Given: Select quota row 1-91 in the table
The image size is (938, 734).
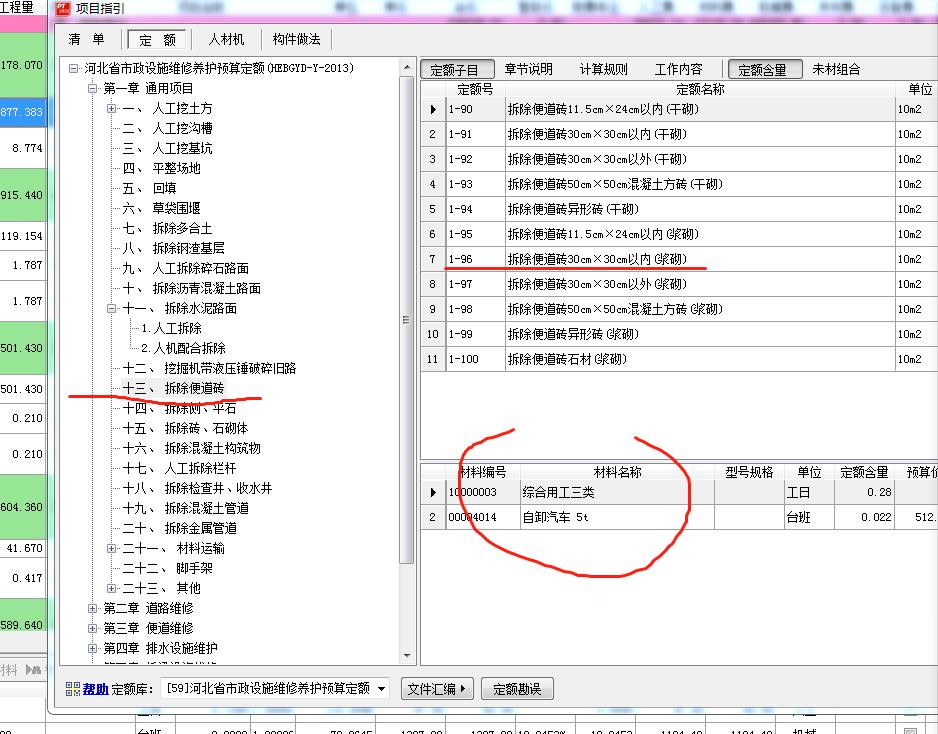Looking at the screenshot, I should click(679, 135).
